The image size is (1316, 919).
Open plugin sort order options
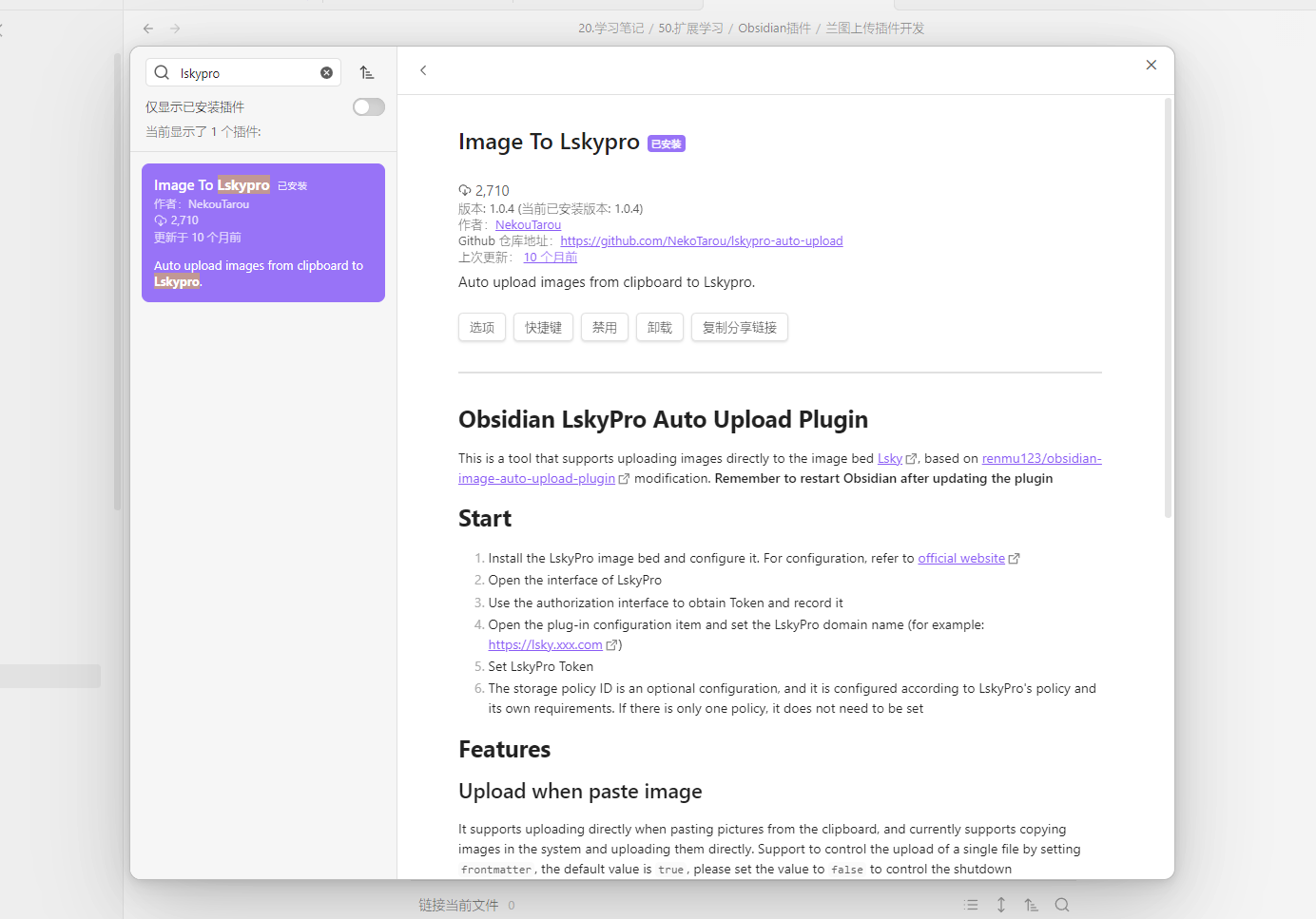(367, 72)
